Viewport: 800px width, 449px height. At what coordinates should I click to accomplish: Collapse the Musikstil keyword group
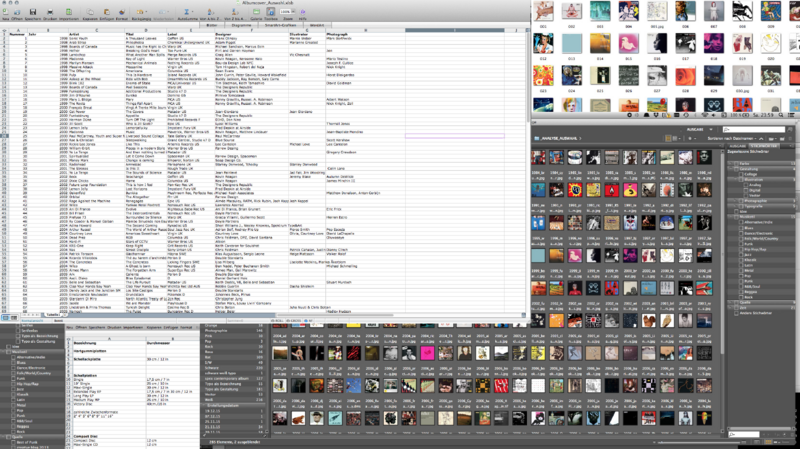coord(732,216)
